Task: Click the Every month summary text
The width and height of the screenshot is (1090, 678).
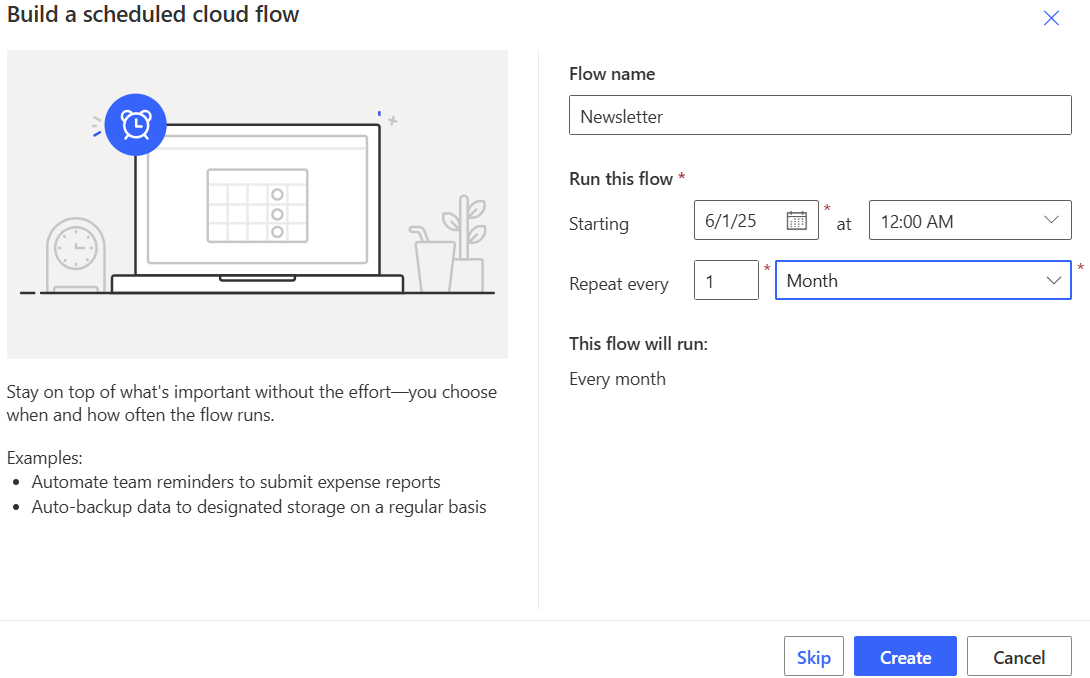Action: coord(617,378)
